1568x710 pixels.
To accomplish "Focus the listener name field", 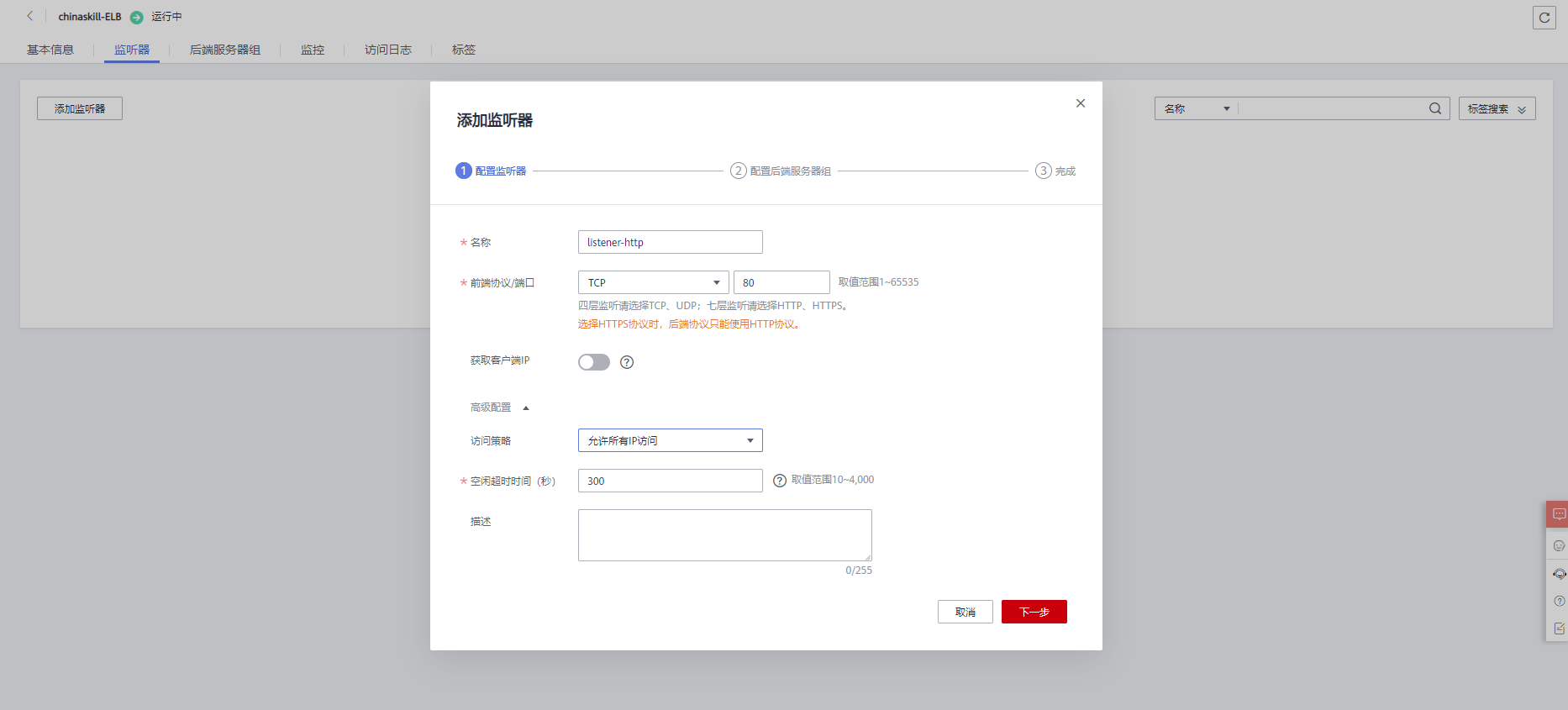I will click(671, 242).
